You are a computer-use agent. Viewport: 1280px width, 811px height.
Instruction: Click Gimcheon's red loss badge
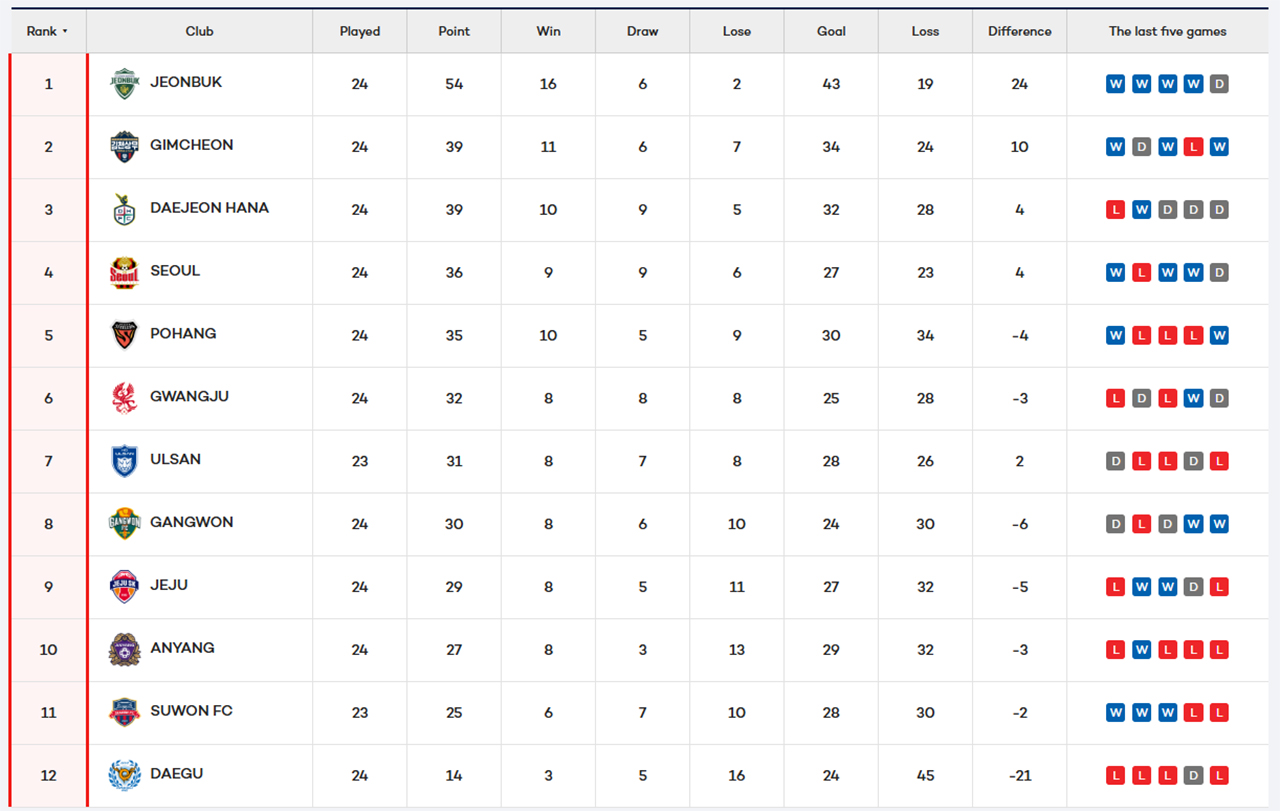pos(1192,147)
